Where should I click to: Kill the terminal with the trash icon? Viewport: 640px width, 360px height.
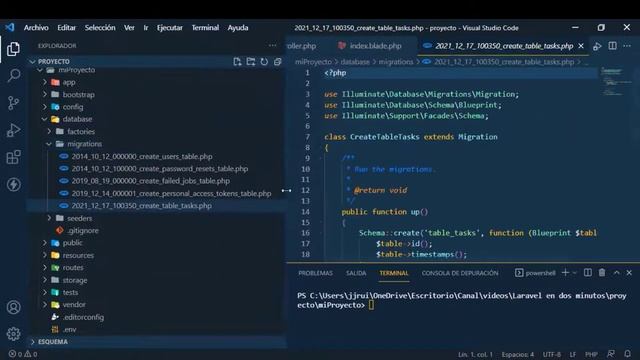click(602, 272)
